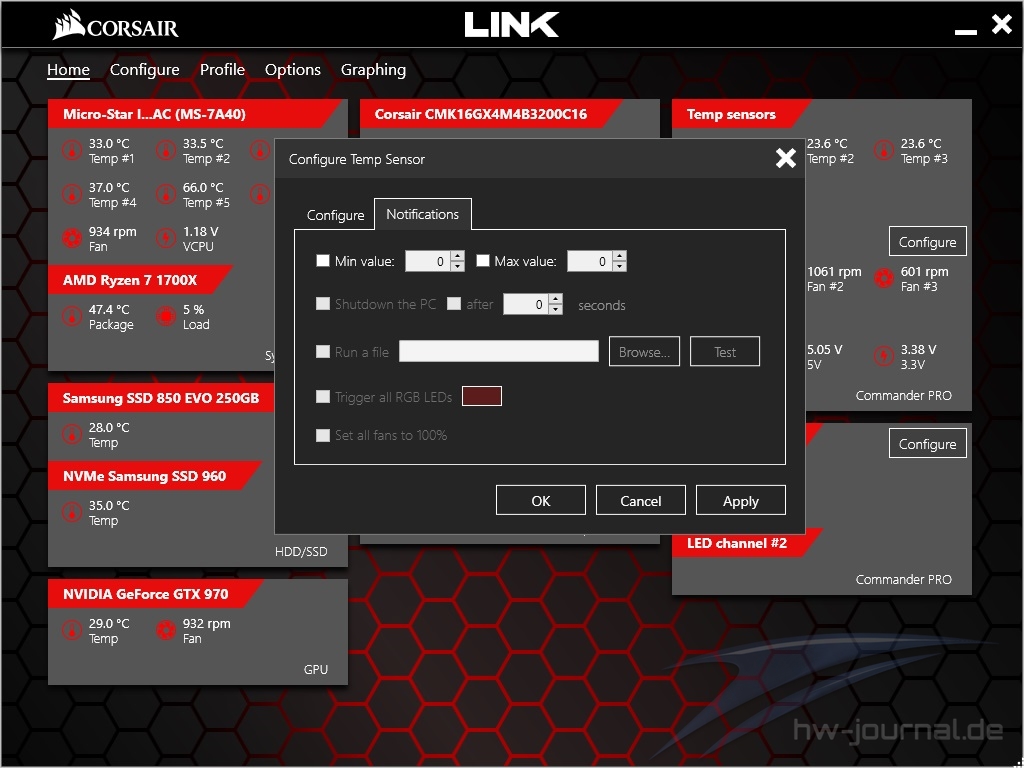Click the Max value number field

coord(590,261)
